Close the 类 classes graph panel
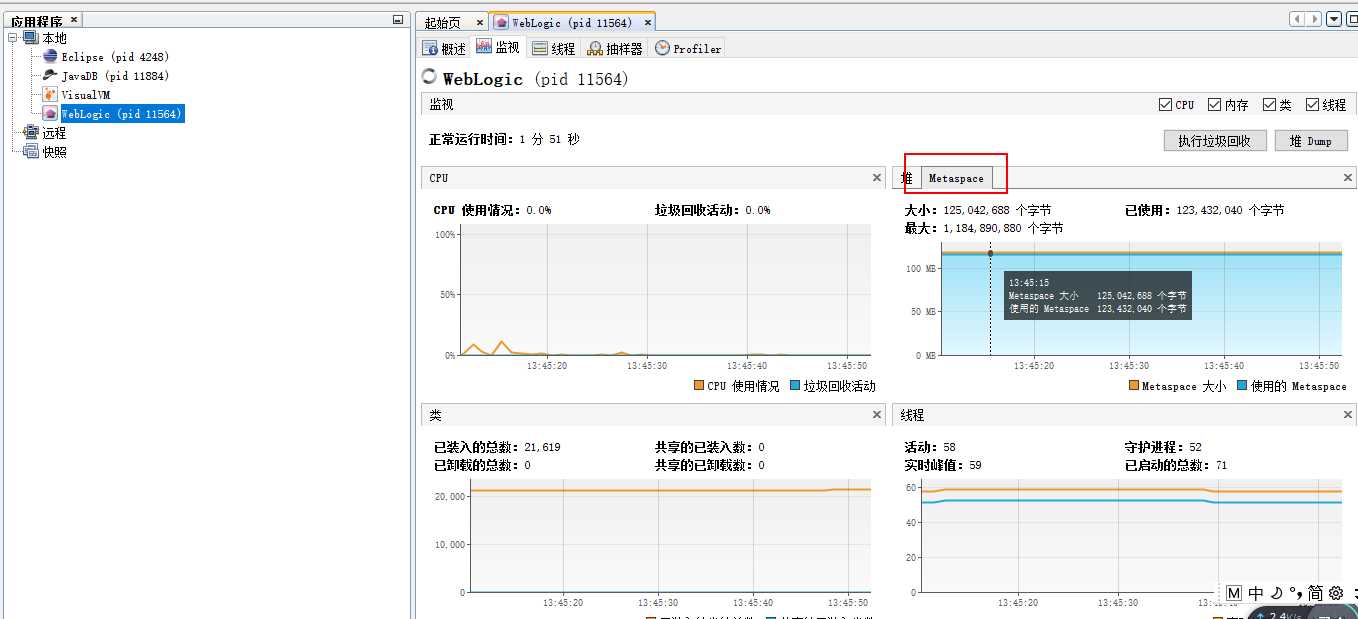This screenshot has height=619, width=1358. point(877,415)
